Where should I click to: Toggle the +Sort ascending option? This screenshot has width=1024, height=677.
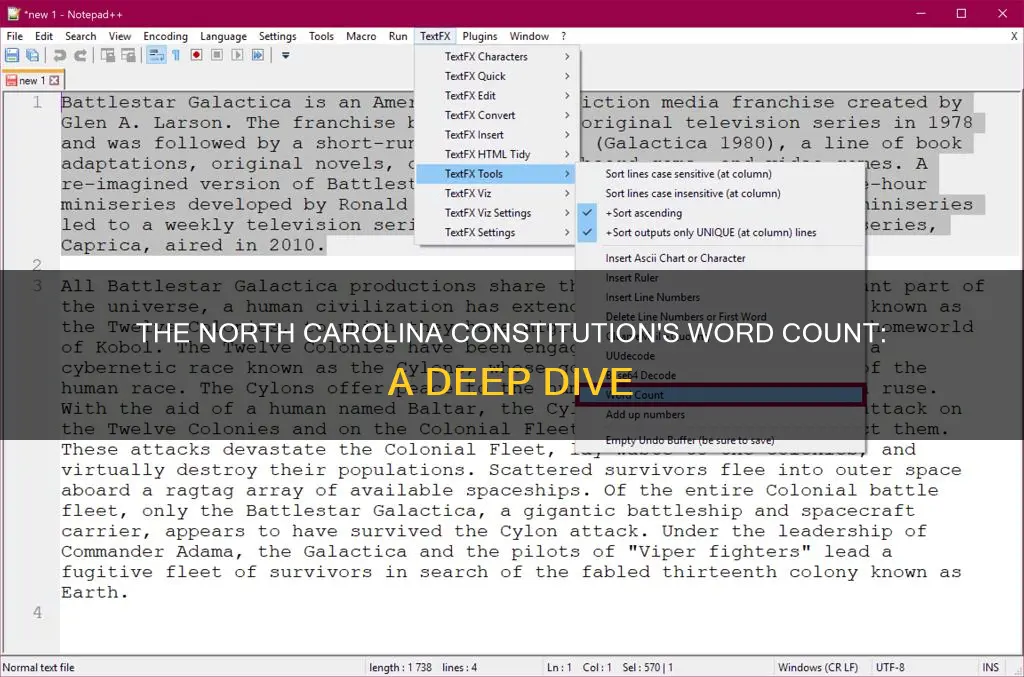coord(645,212)
